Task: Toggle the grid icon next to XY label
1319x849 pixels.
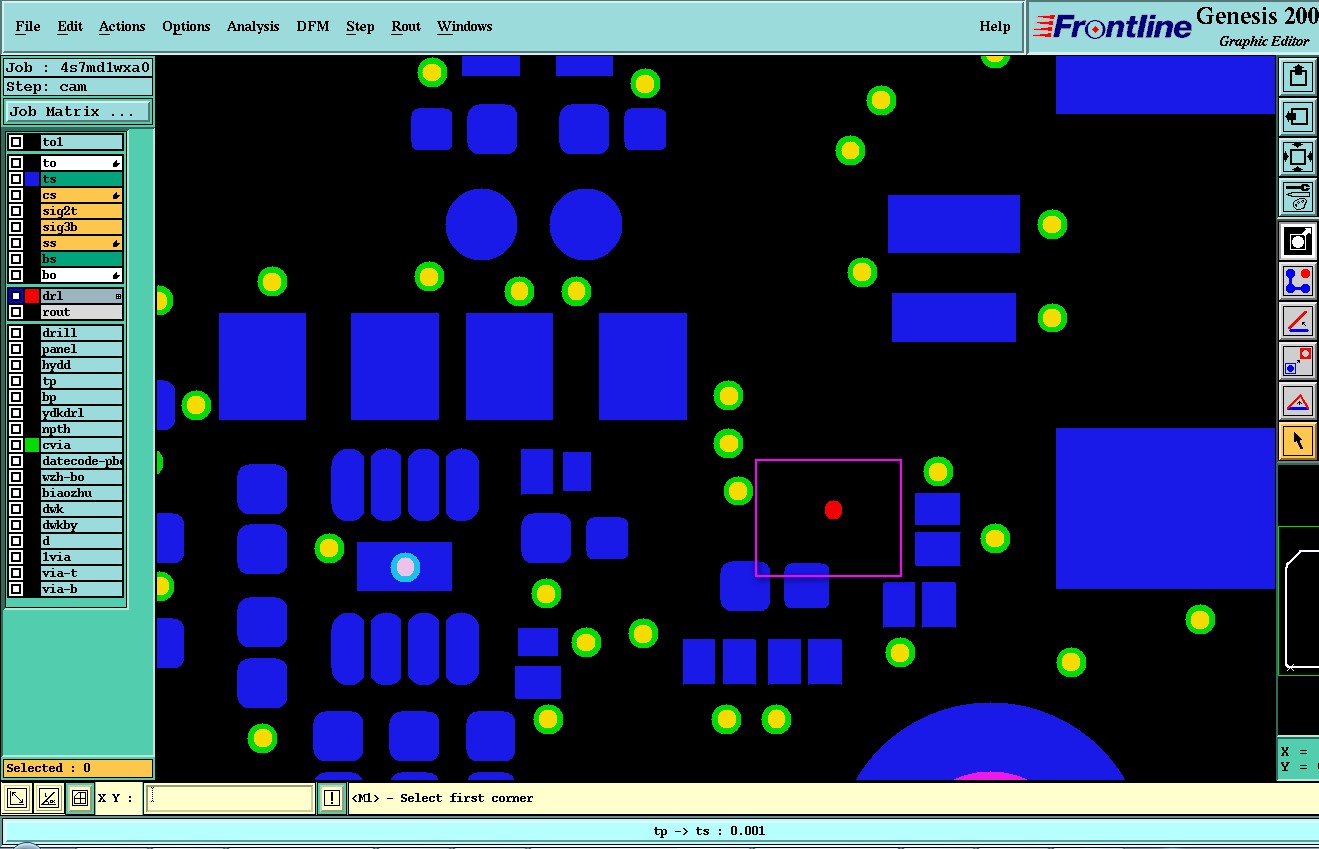Action: click(x=79, y=798)
